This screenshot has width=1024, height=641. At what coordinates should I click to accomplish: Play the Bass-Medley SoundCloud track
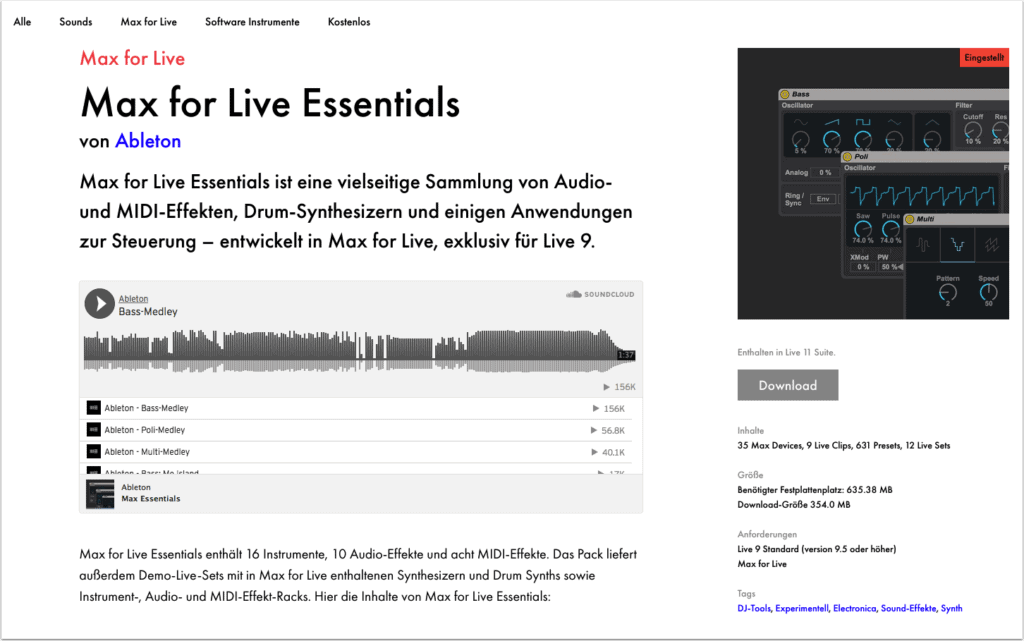pyautogui.click(x=99, y=303)
